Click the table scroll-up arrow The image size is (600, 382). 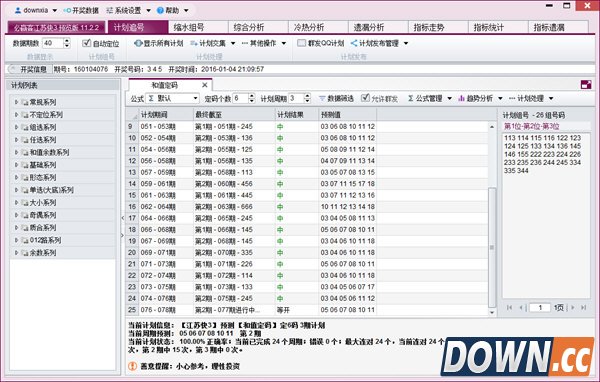(492, 127)
